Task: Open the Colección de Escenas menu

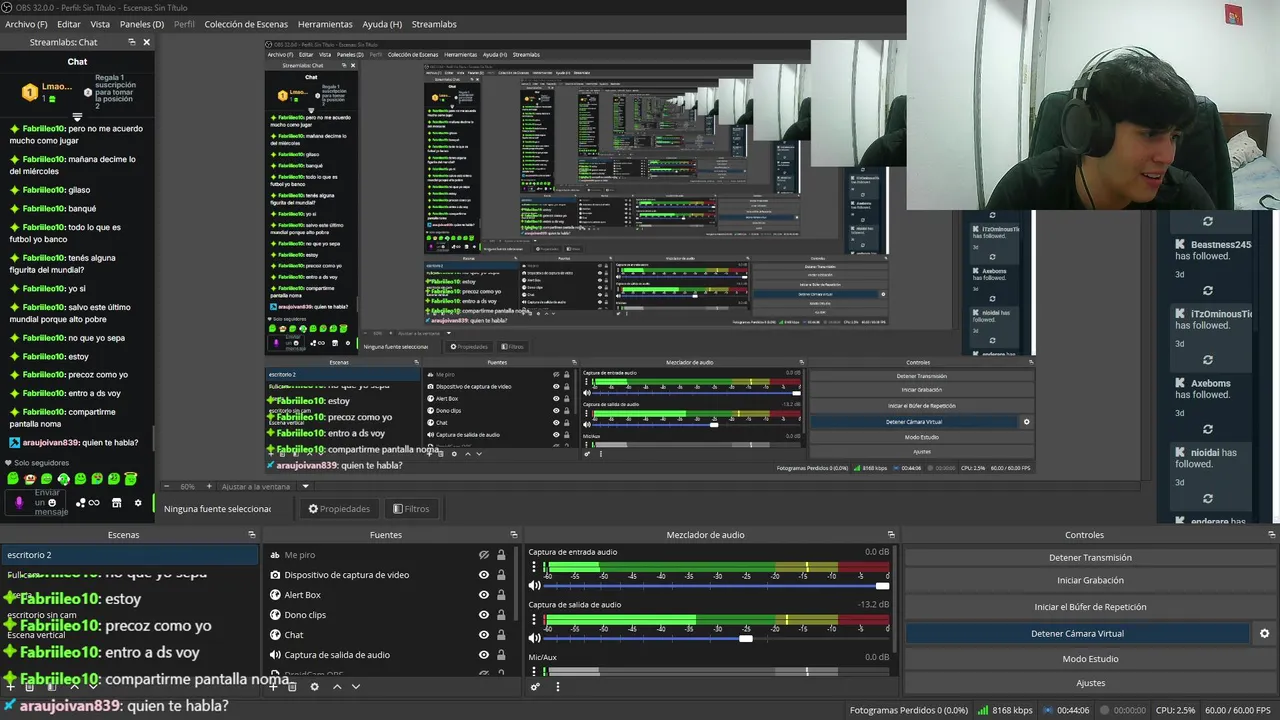Action: tap(246, 24)
